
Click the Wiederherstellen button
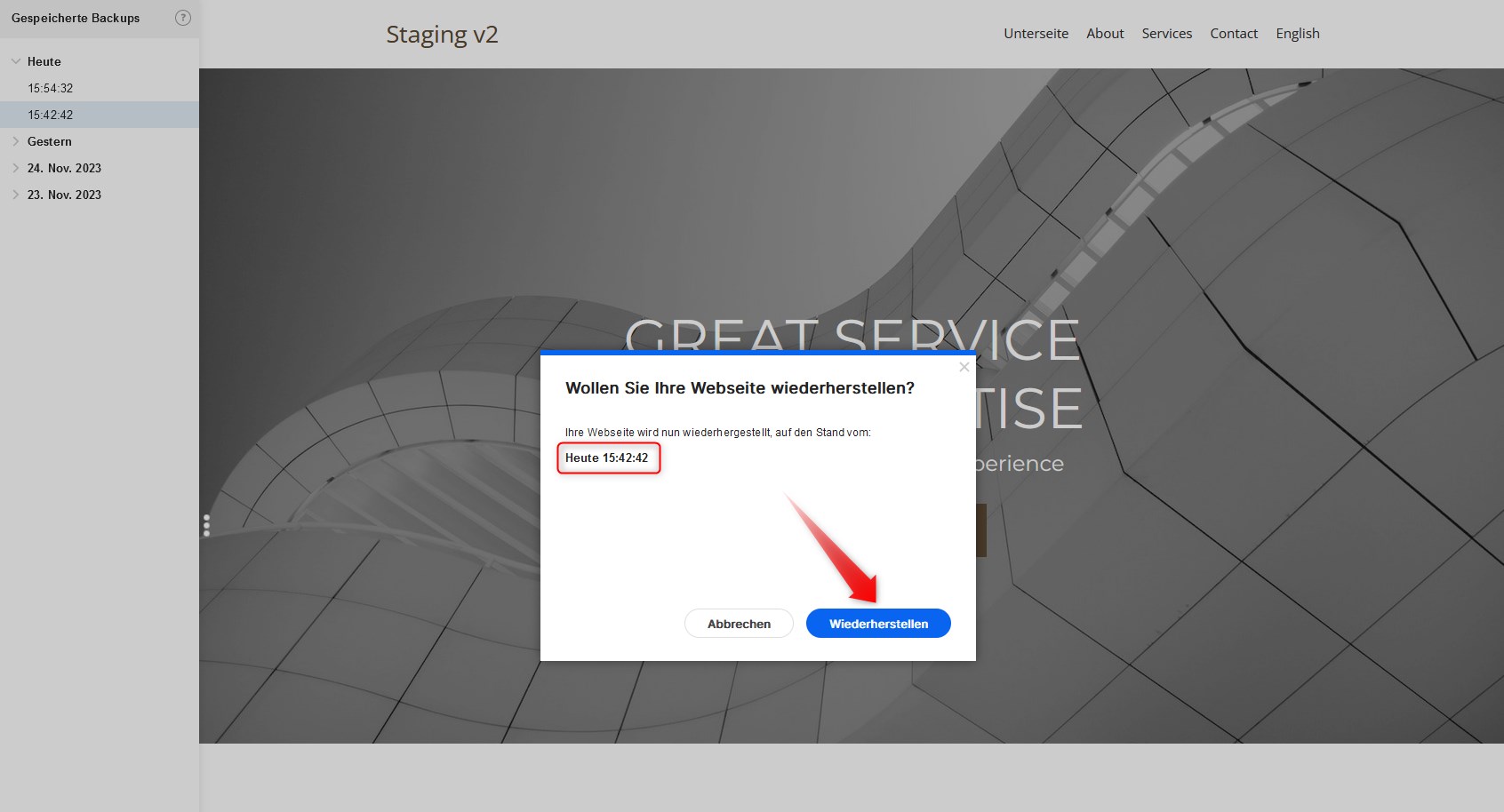coord(877,623)
